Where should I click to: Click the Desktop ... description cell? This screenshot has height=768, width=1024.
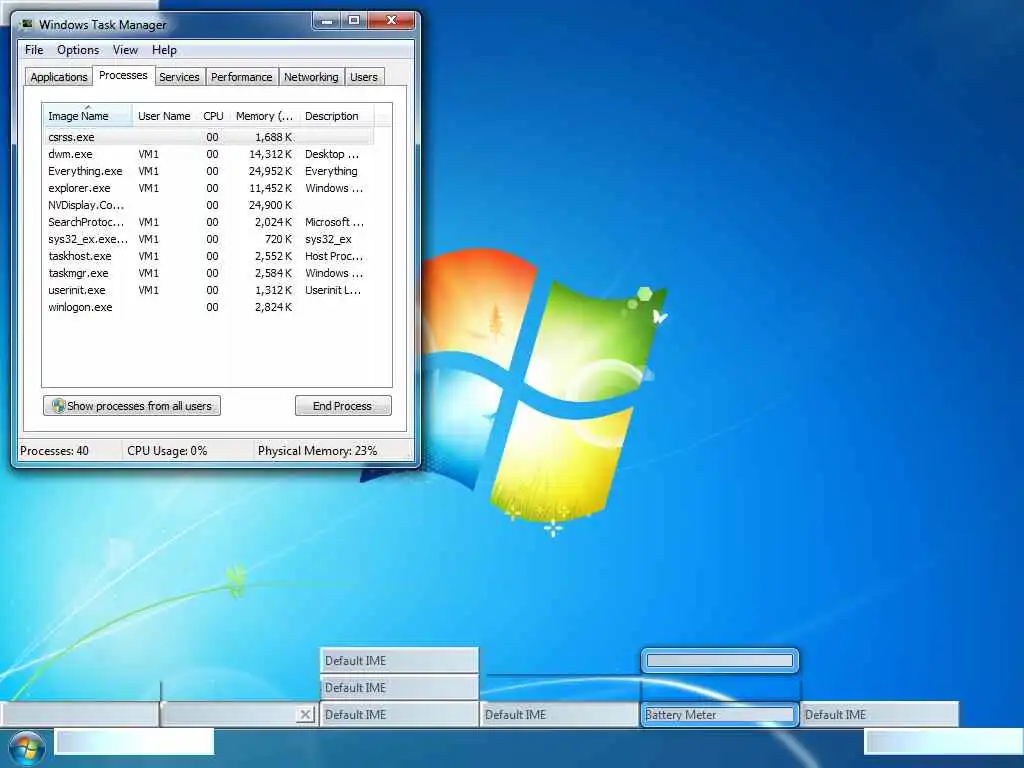(332, 154)
